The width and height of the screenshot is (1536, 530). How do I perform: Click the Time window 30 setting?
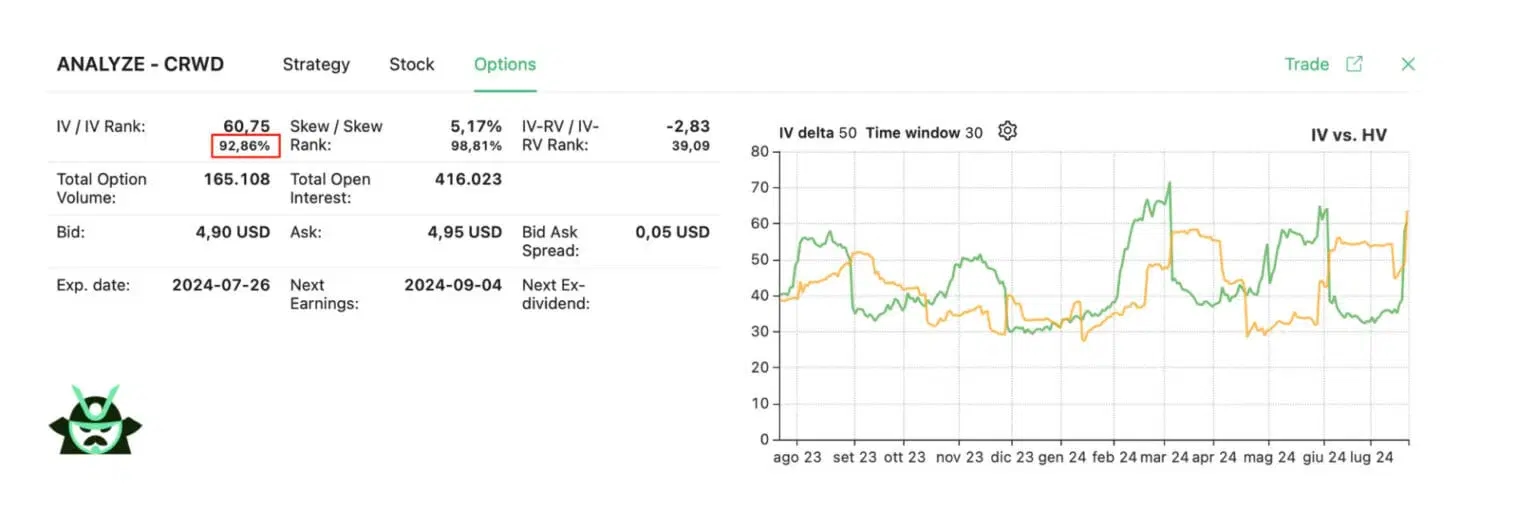[924, 133]
